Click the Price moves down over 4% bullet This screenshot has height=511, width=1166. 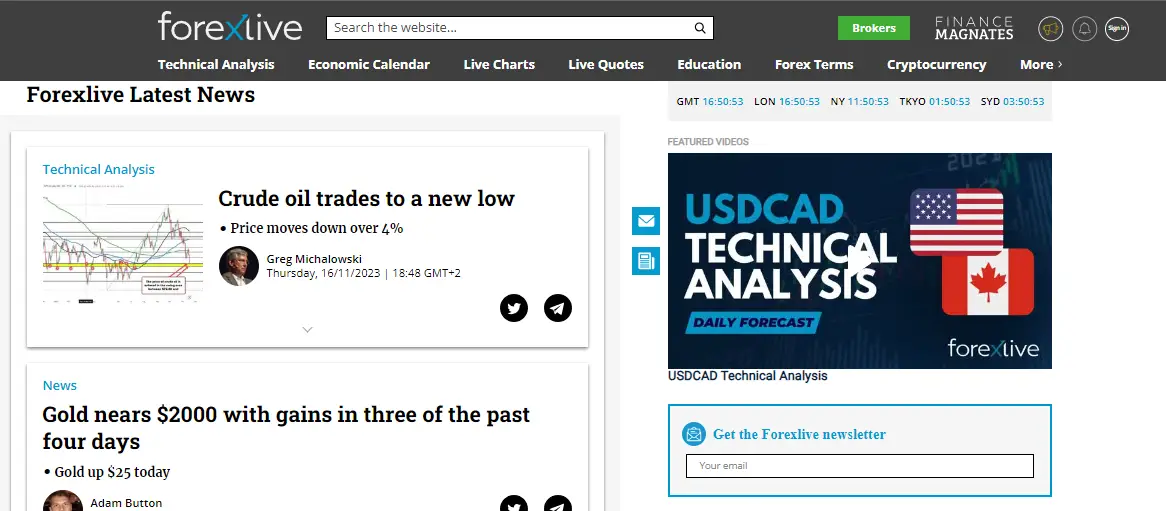(312, 228)
